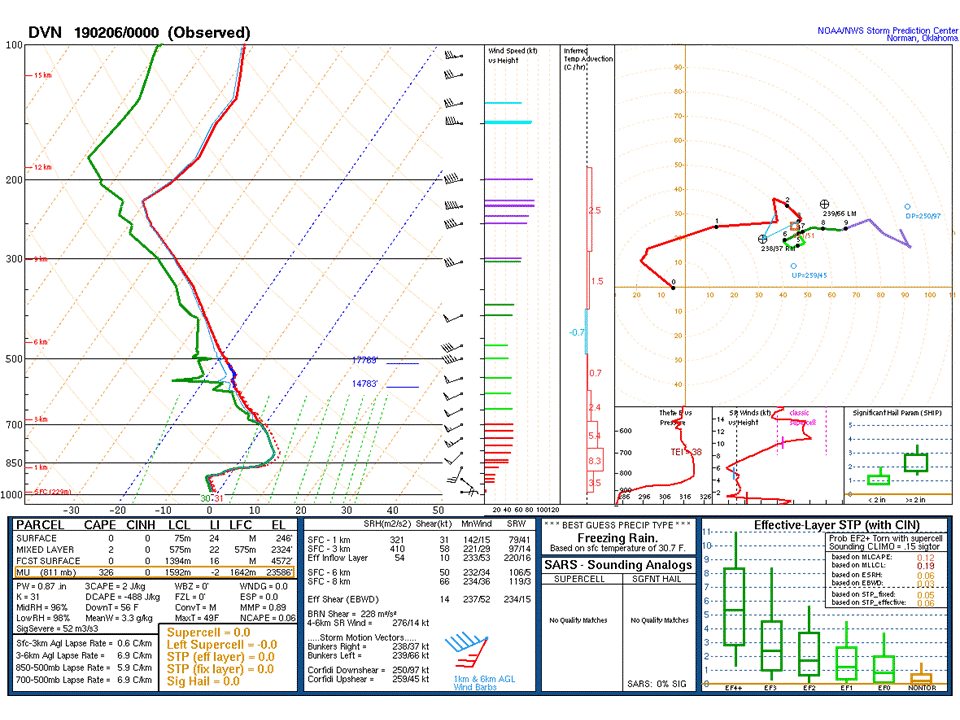The image size is (960, 720).
Task: Click the EF4+ box-and-whisker plot
Action: (734, 606)
